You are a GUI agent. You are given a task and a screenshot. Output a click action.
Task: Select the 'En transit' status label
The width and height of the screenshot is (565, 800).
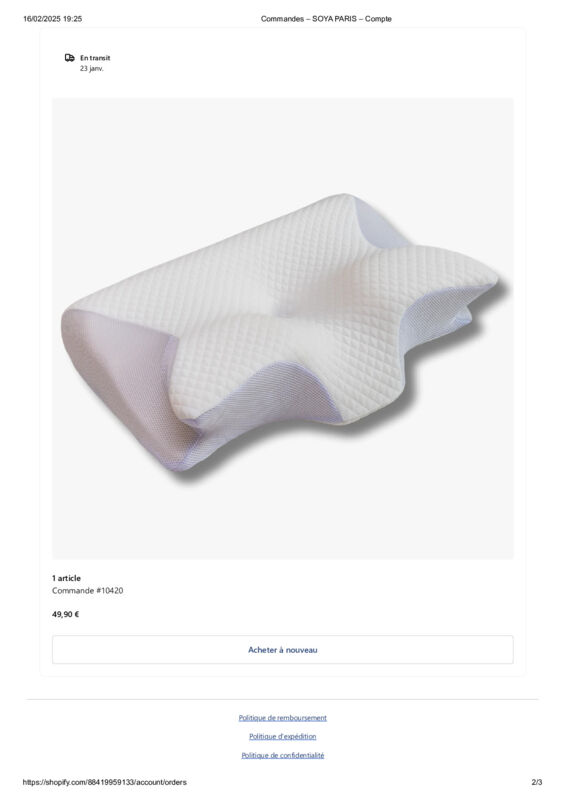(x=95, y=58)
